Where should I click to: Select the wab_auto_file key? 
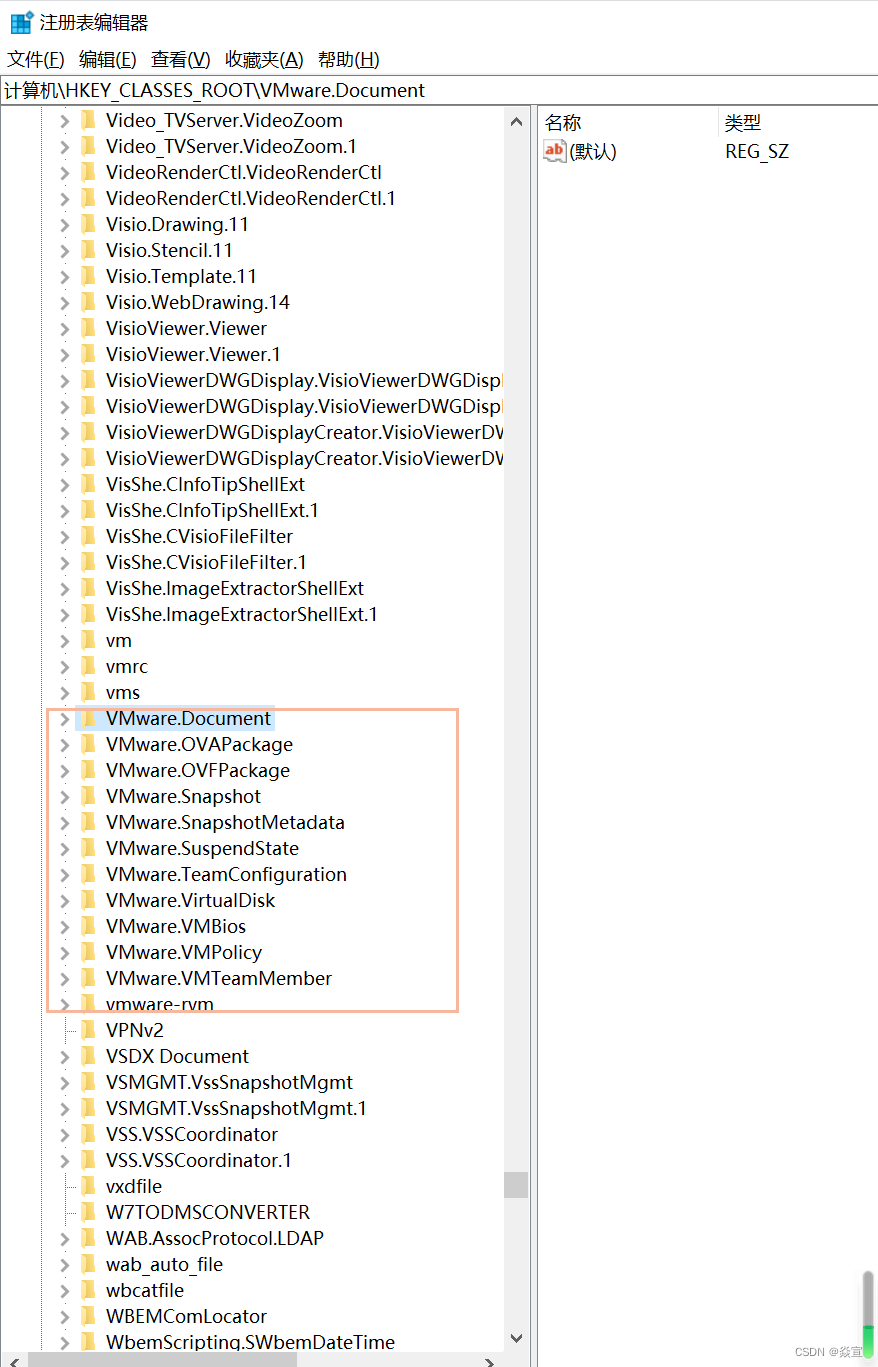point(164,1265)
